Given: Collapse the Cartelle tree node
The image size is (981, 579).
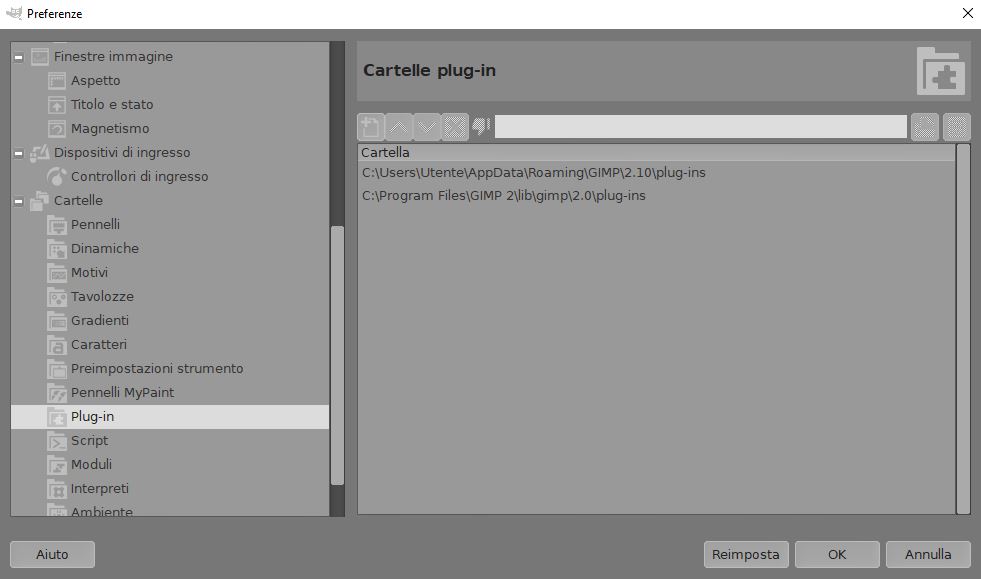Looking at the screenshot, I should (19, 201).
